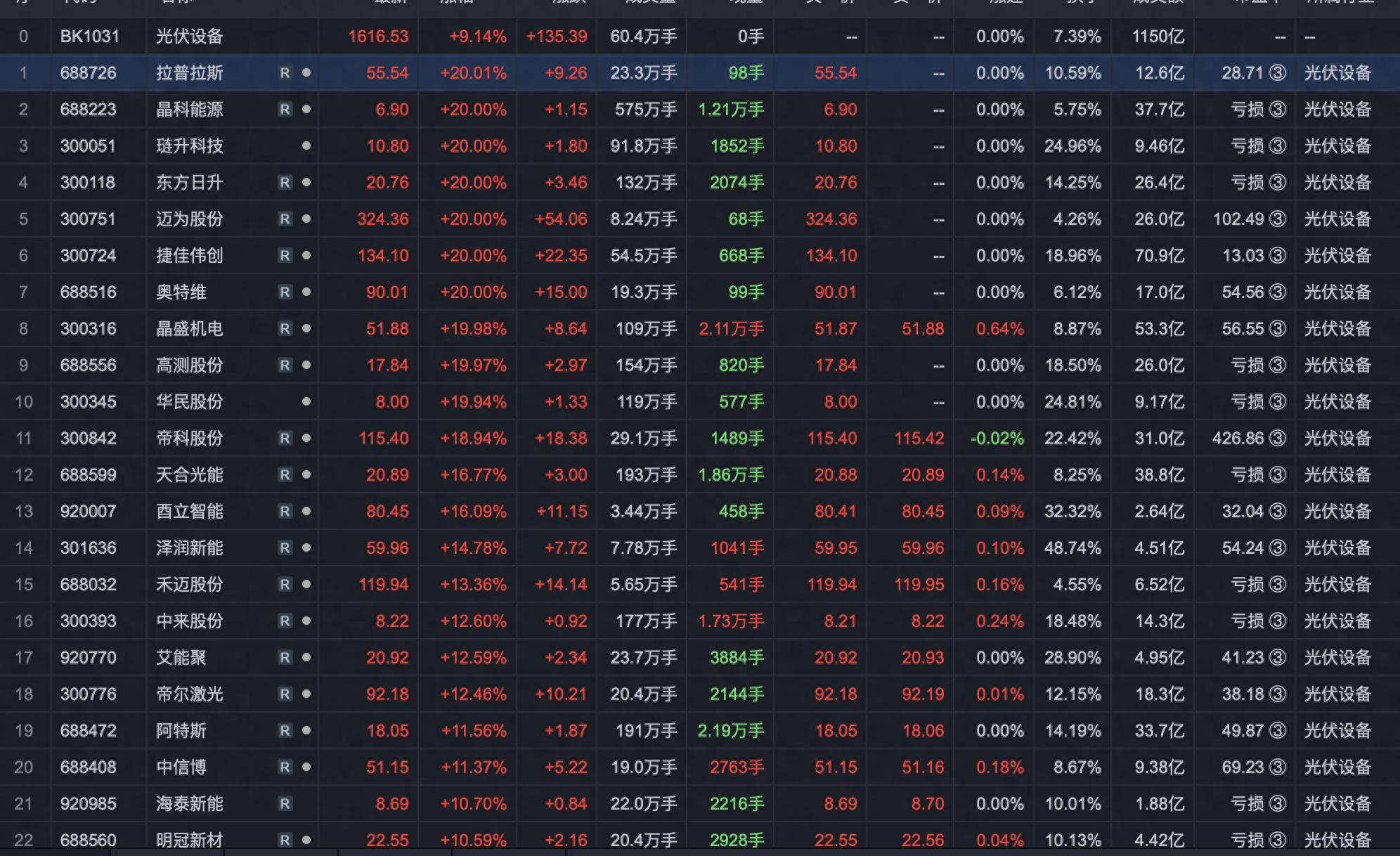Viewport: 1400px width, 856px height.
Task: Open 光伏设备 industry link in 捷佳伟创 row
Action: pyautogui.click(x=1337, y=256)
